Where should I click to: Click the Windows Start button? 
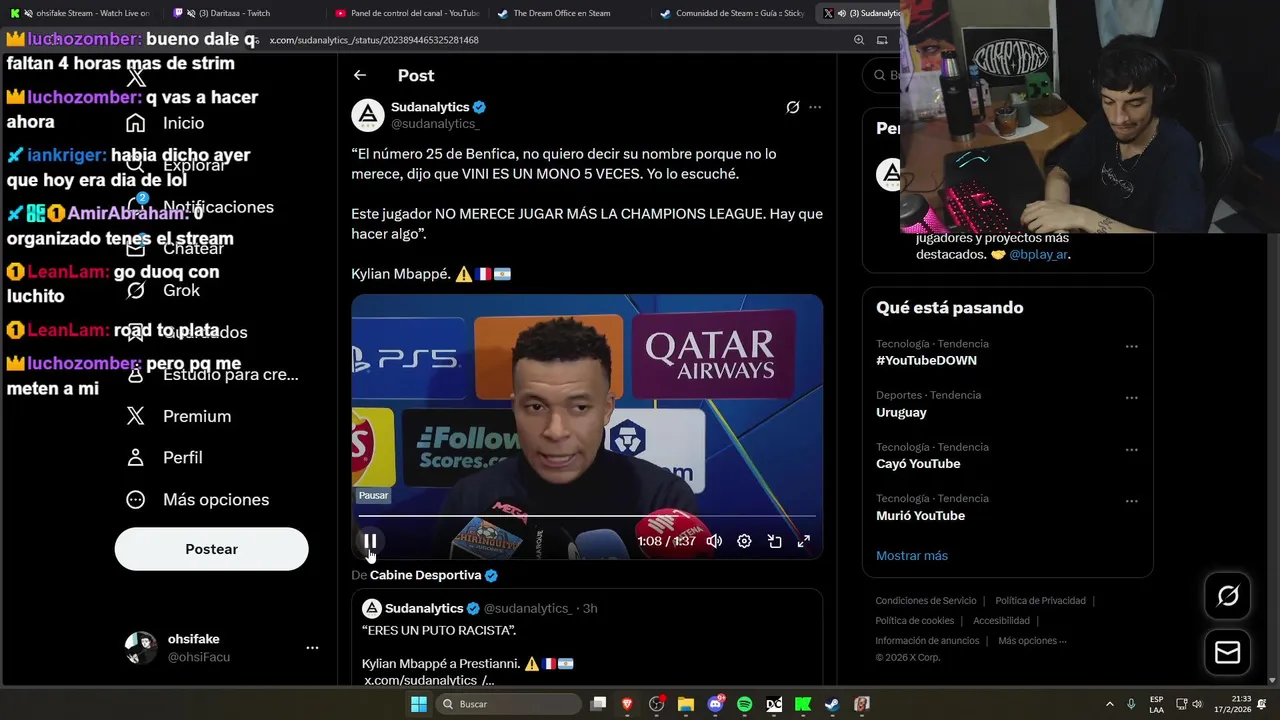[x=419, y=704]
